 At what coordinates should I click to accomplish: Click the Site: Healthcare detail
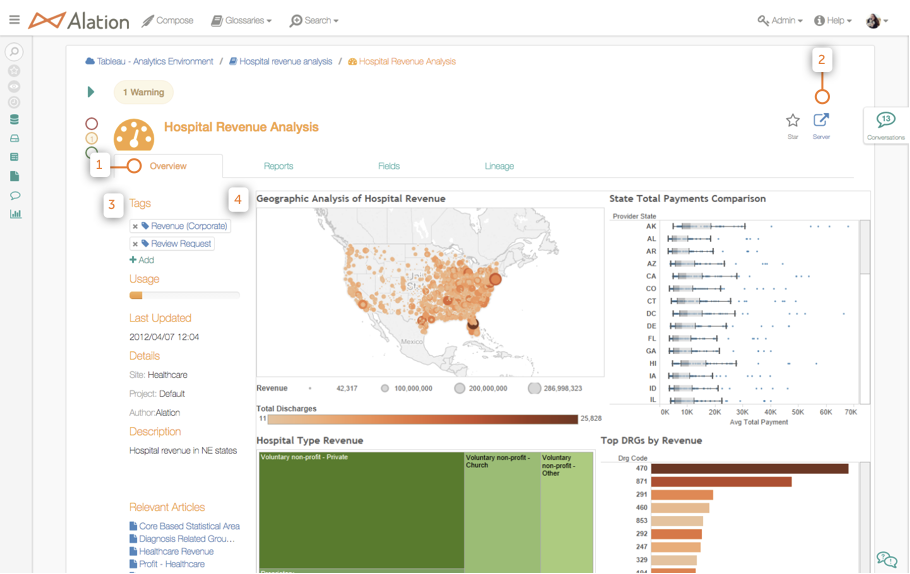(x=158, y=375)
